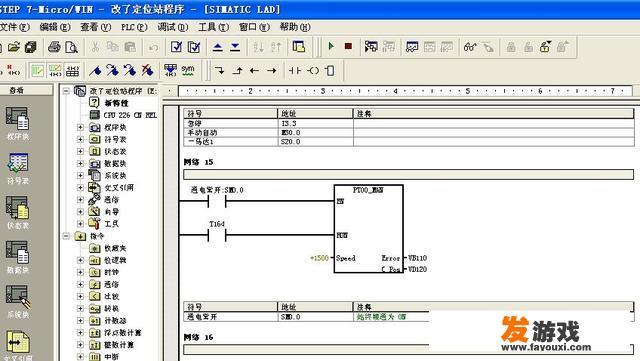This screenshot has width=640, height=361.
Task: Select CPU 226 item in project tree
Action: 124,115
